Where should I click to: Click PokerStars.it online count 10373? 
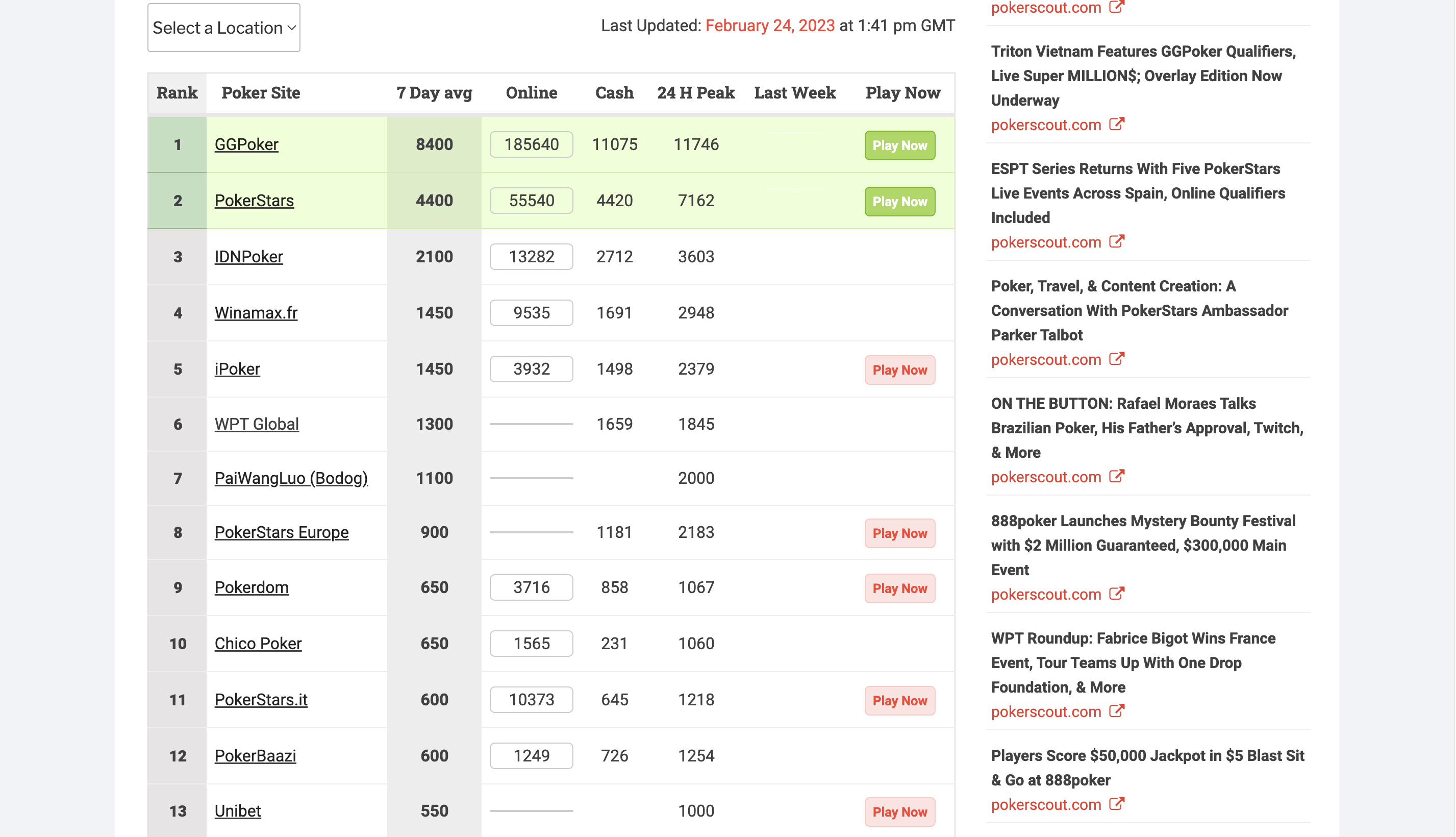[531, 700]
